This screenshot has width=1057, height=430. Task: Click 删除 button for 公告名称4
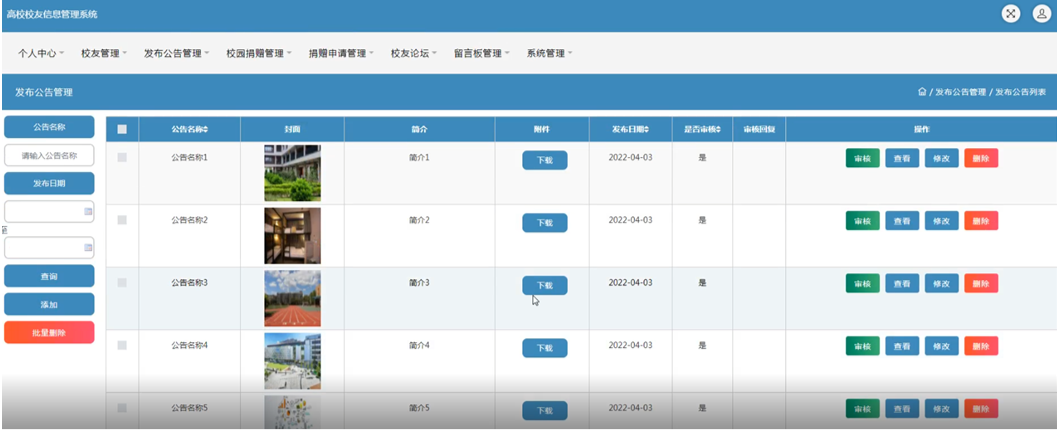coord(982,346)
